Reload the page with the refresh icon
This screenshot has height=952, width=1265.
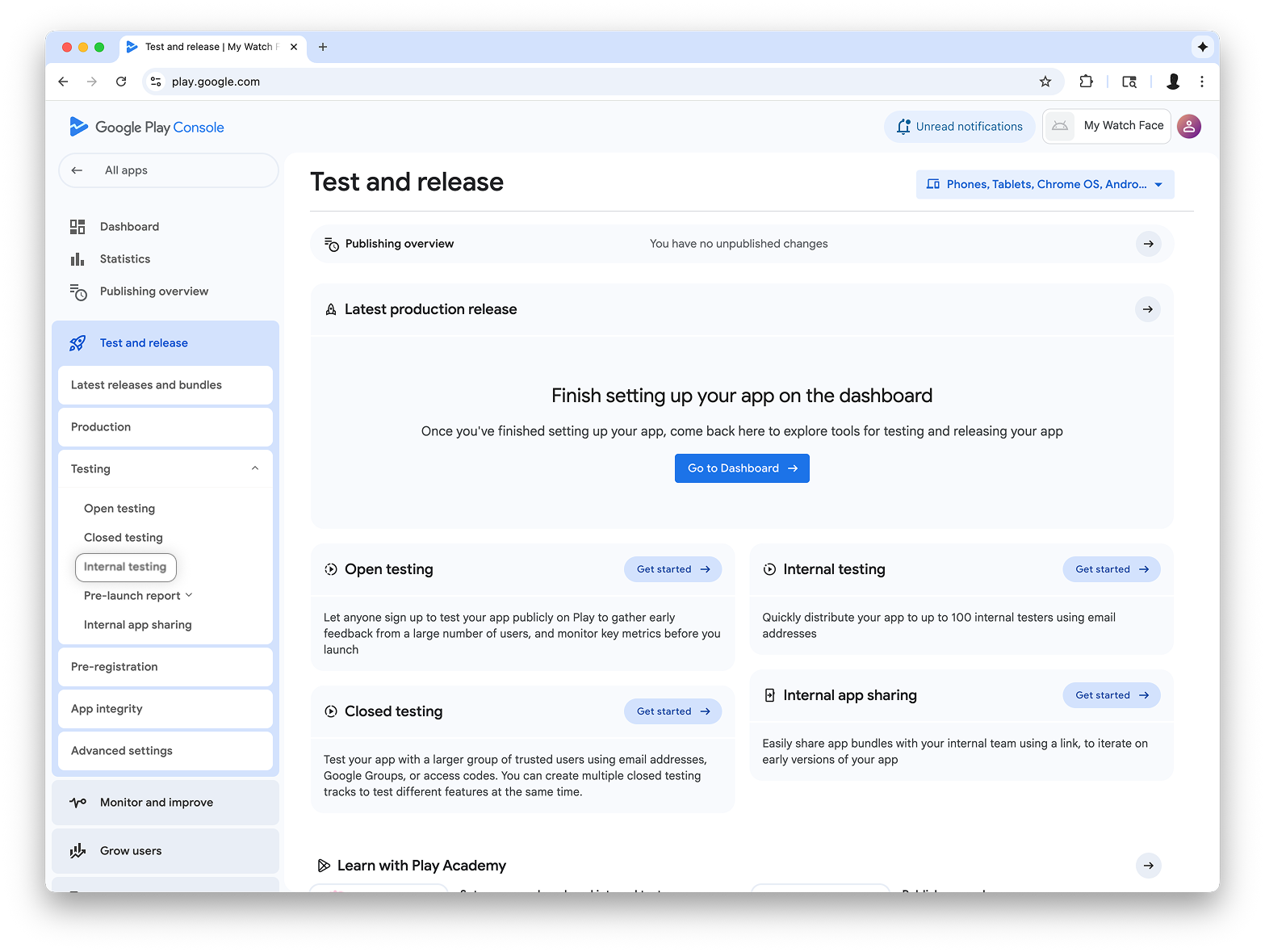[x=121, y=82]
